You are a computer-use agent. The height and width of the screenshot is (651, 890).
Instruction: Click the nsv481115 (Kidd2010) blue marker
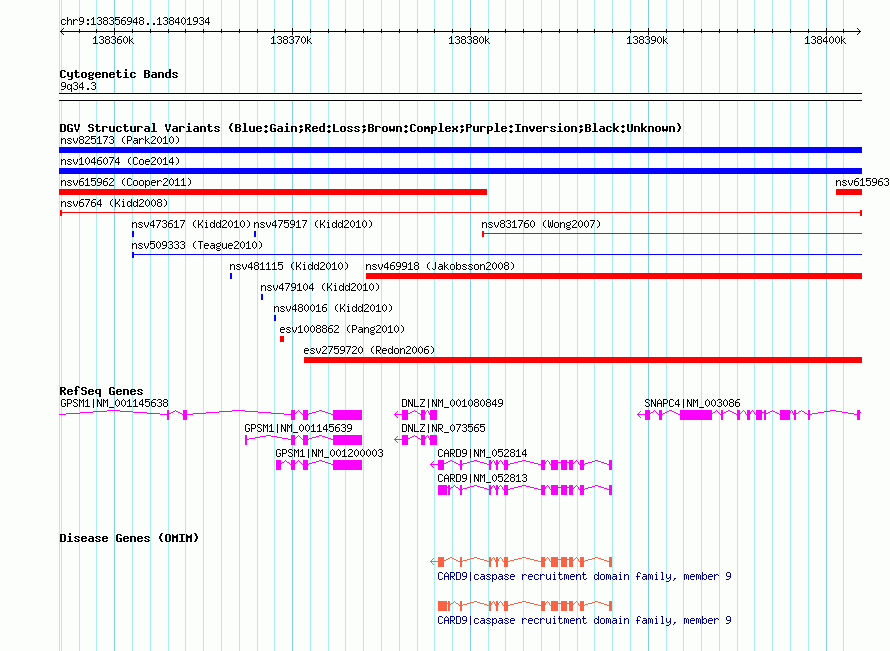231,276
